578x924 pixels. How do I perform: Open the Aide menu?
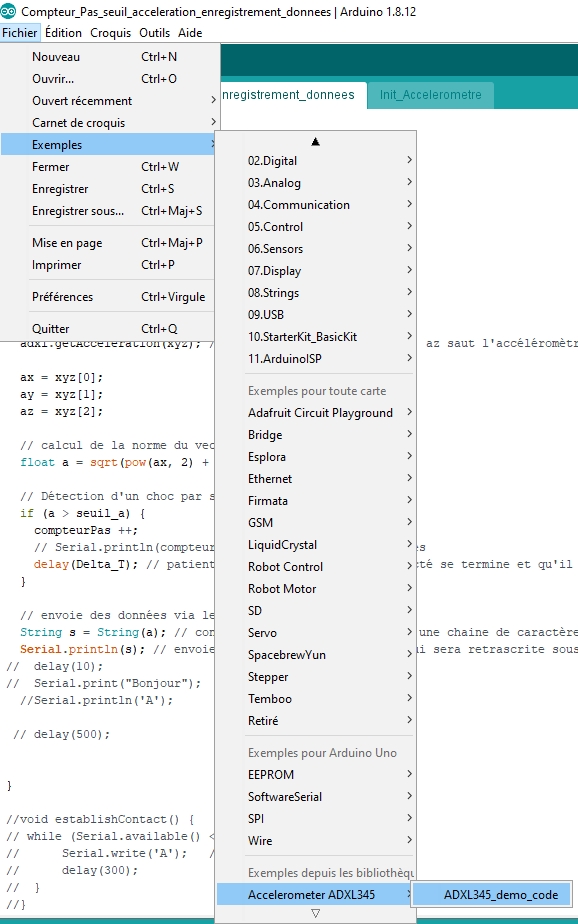click(x=190, y=33)
